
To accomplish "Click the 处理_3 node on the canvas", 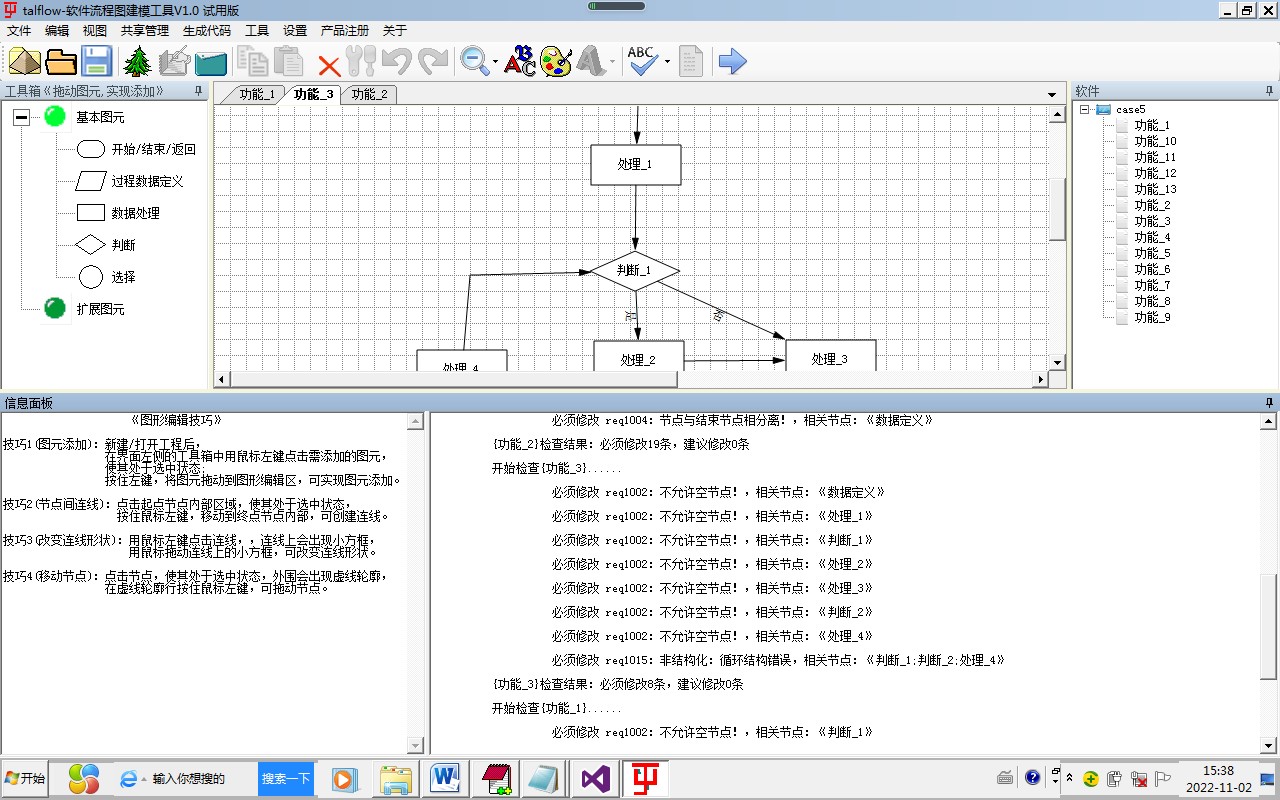I will point(830,358).
